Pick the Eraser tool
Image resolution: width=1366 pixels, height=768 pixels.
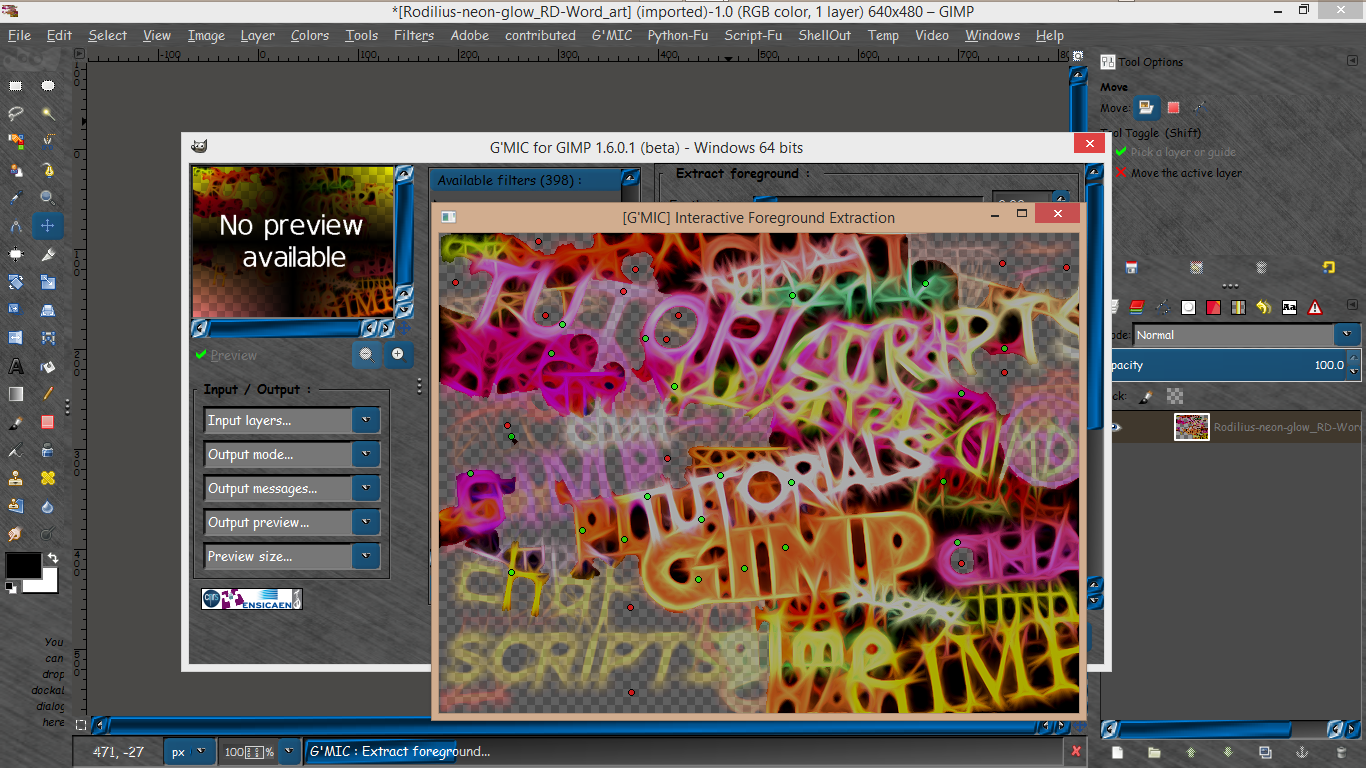coord(48,422)
